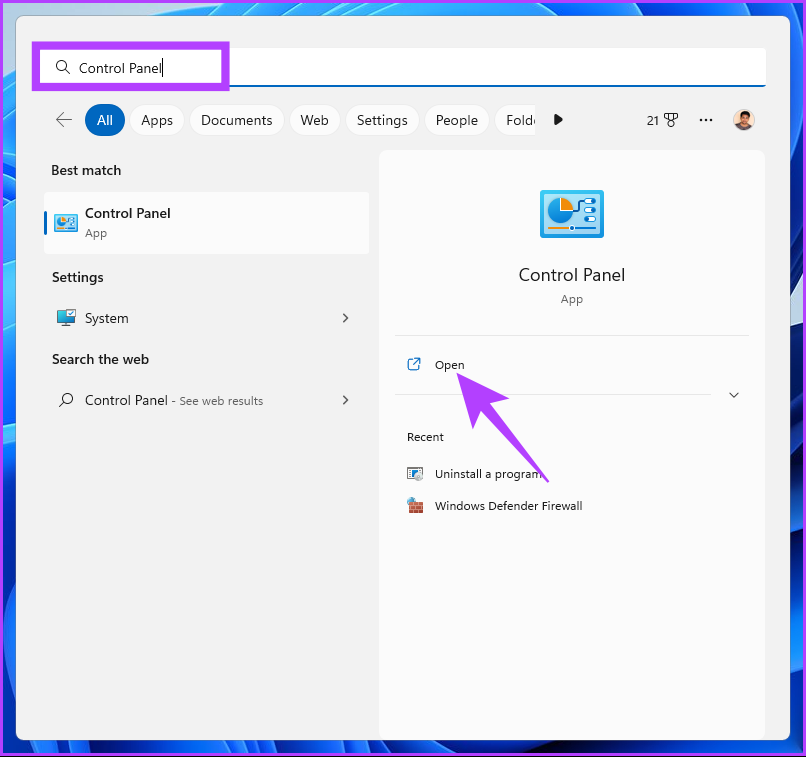Viewport: 806px width, 757px height.
Task: Click Open to launch Control Panel
Action: (x=449, y=365)
